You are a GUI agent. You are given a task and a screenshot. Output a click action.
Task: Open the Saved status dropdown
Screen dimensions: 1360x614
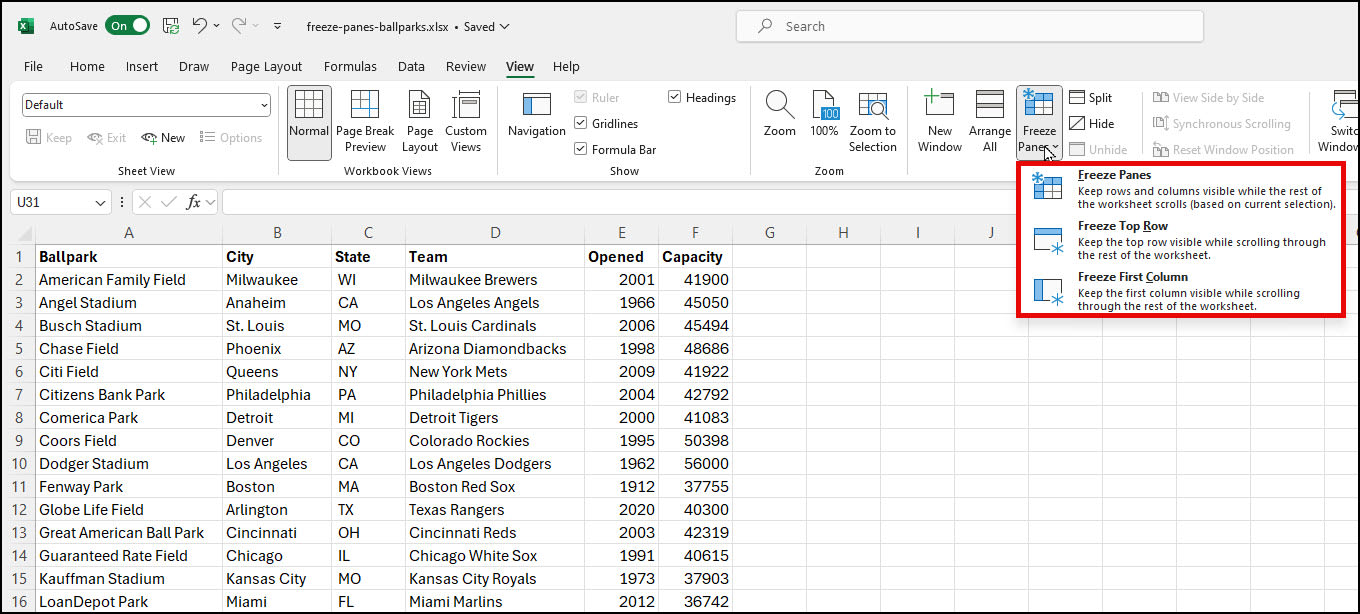point(505,27)
